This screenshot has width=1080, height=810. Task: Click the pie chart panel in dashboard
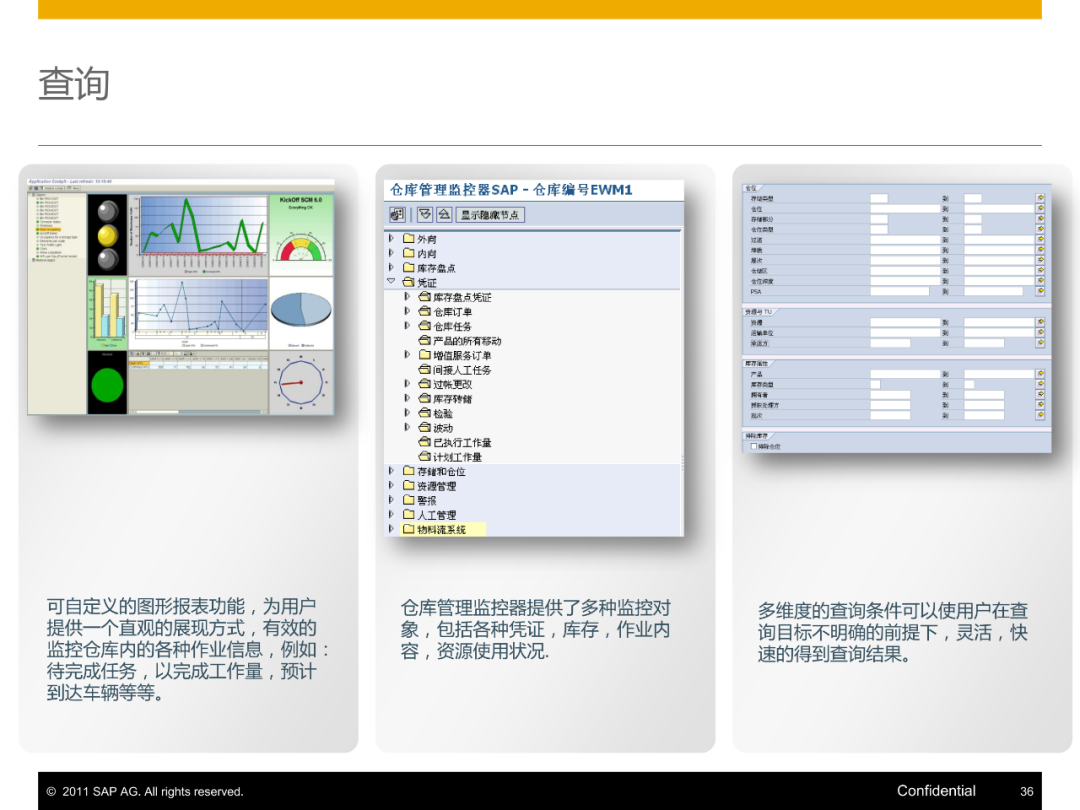301,313
